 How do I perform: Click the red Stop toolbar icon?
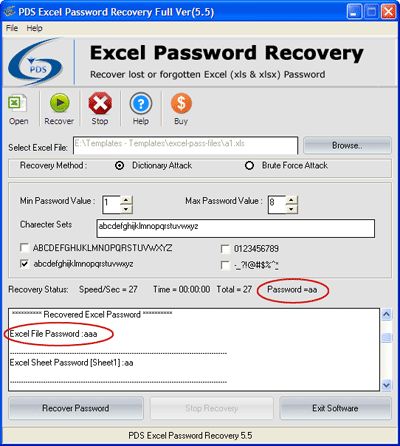100,103
